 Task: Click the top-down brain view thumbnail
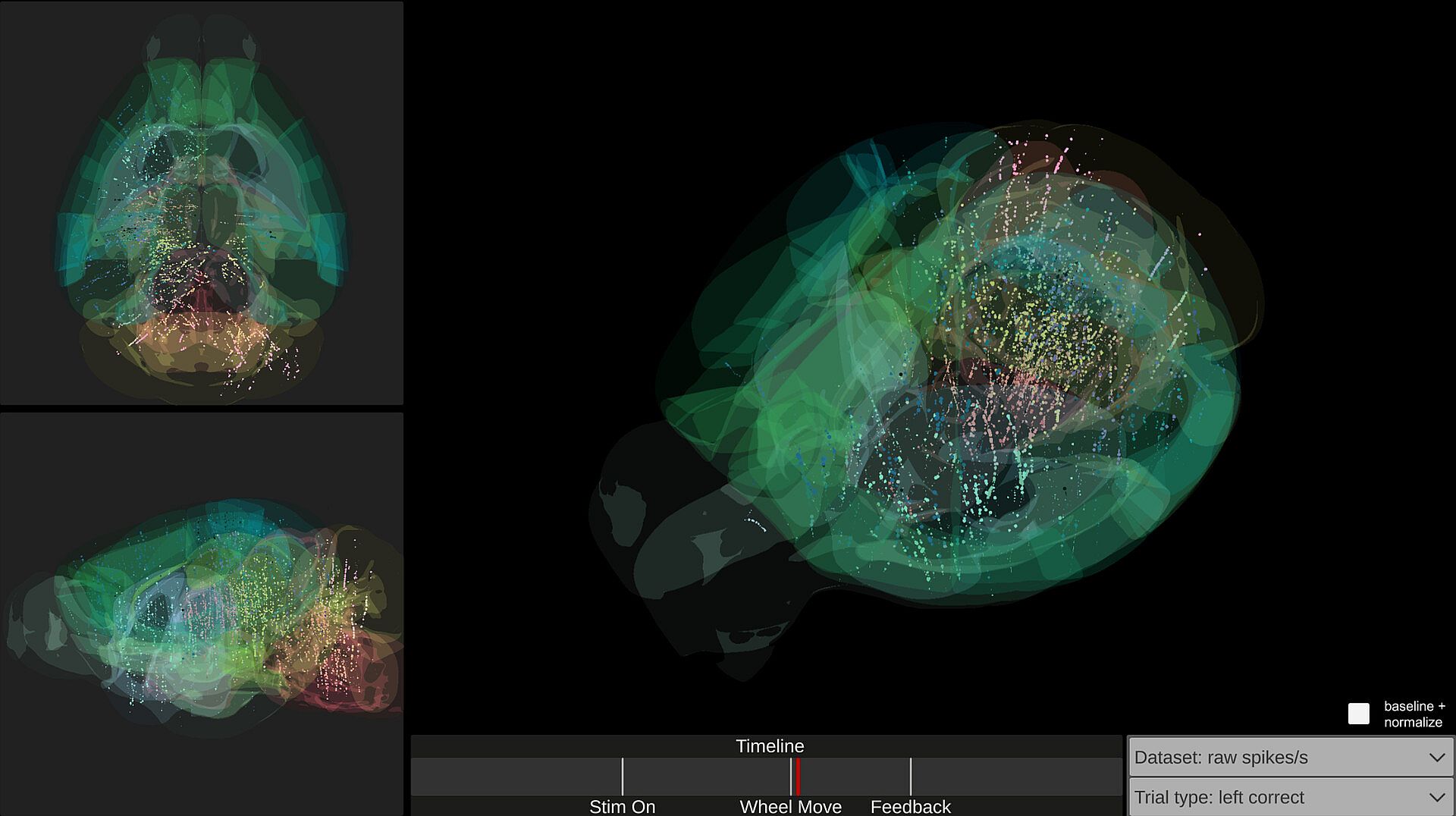click(202, 203)
